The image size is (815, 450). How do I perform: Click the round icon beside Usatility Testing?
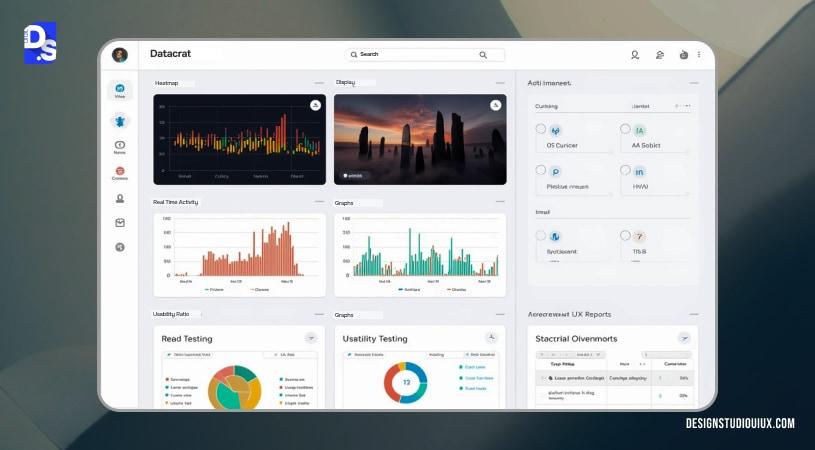(491, 338)
